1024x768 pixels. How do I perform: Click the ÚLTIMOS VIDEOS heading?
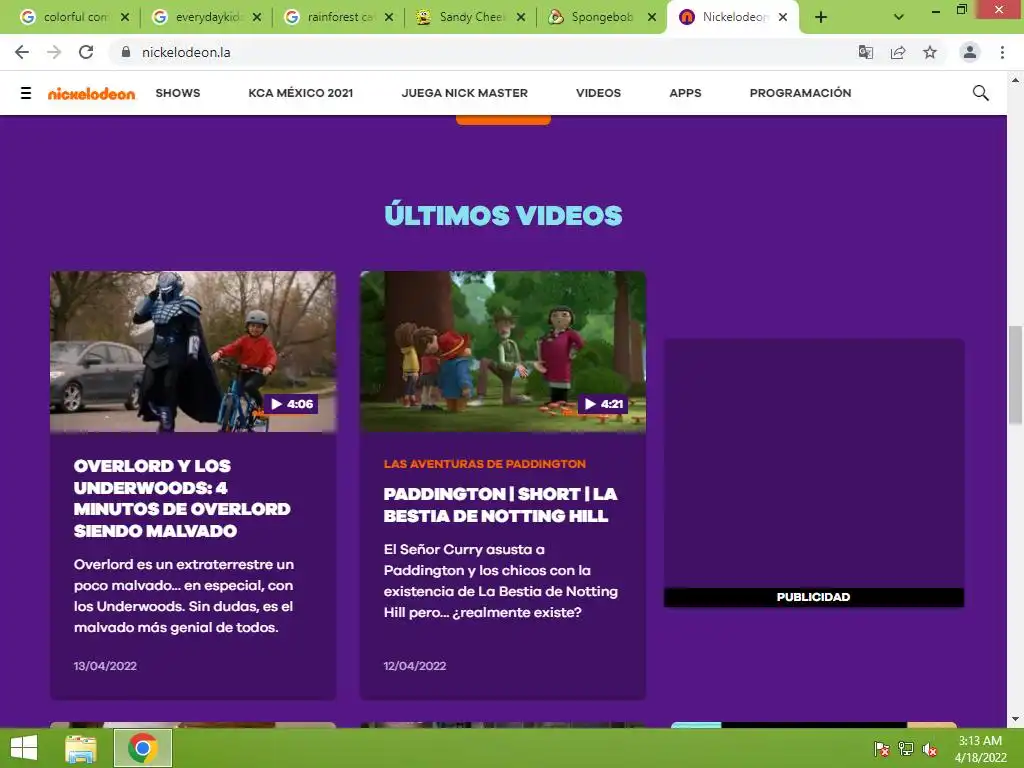click(x=503, y=216)
